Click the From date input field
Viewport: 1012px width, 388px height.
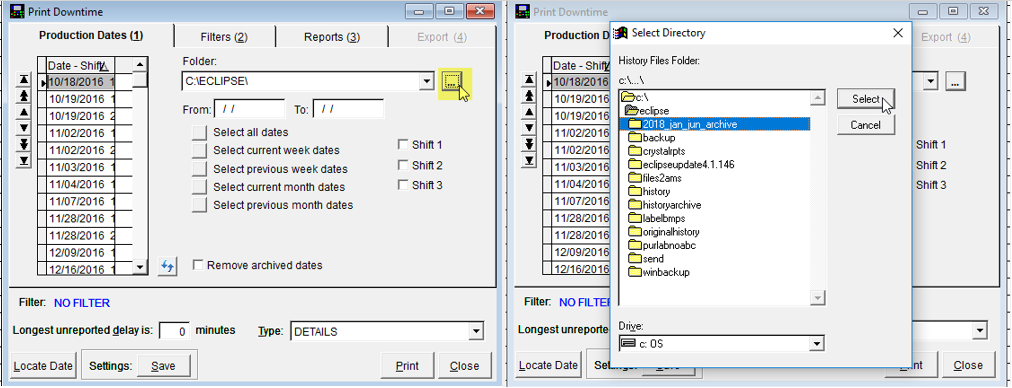coord(249,109)
